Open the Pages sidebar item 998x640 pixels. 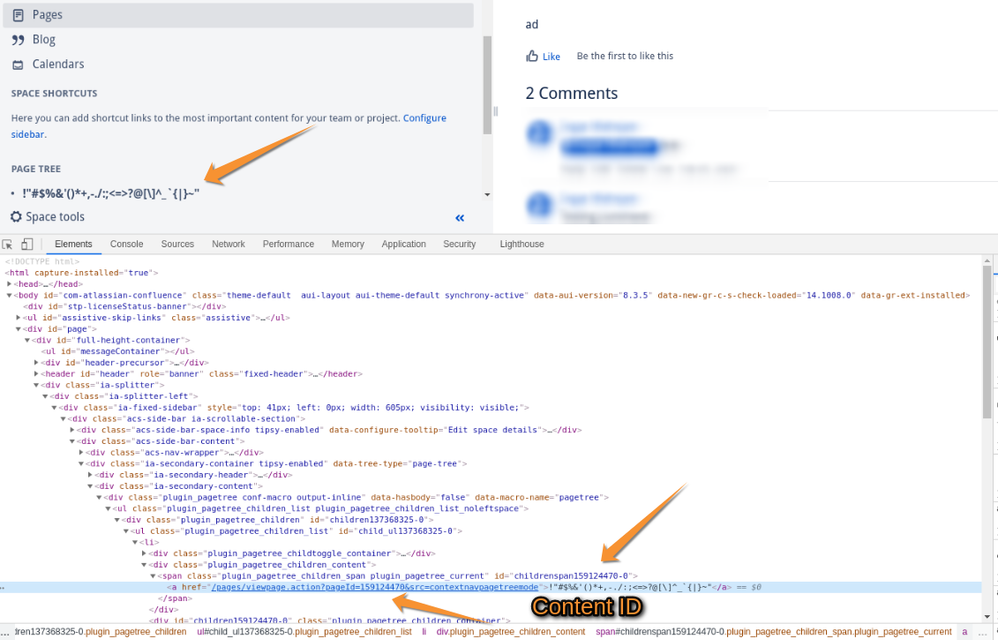238,15
